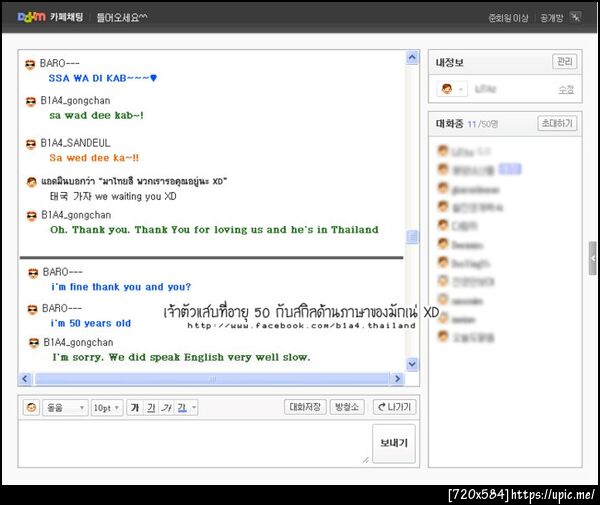Click the 관리 button in 내정보

(564, 62)
